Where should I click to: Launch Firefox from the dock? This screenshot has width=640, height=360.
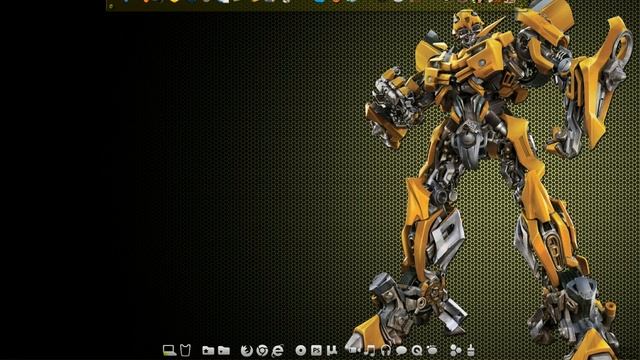click(247, 350)
